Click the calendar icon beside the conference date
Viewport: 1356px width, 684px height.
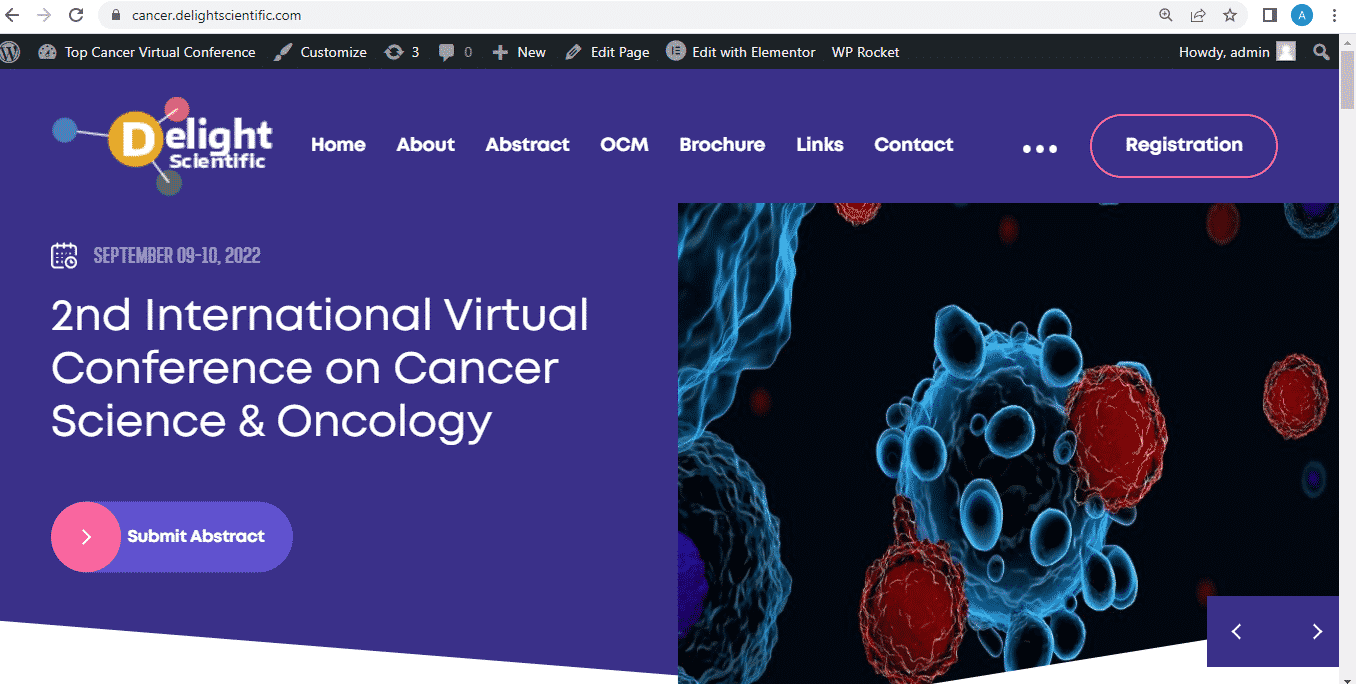pyautogui.click(x=64, y=256)
